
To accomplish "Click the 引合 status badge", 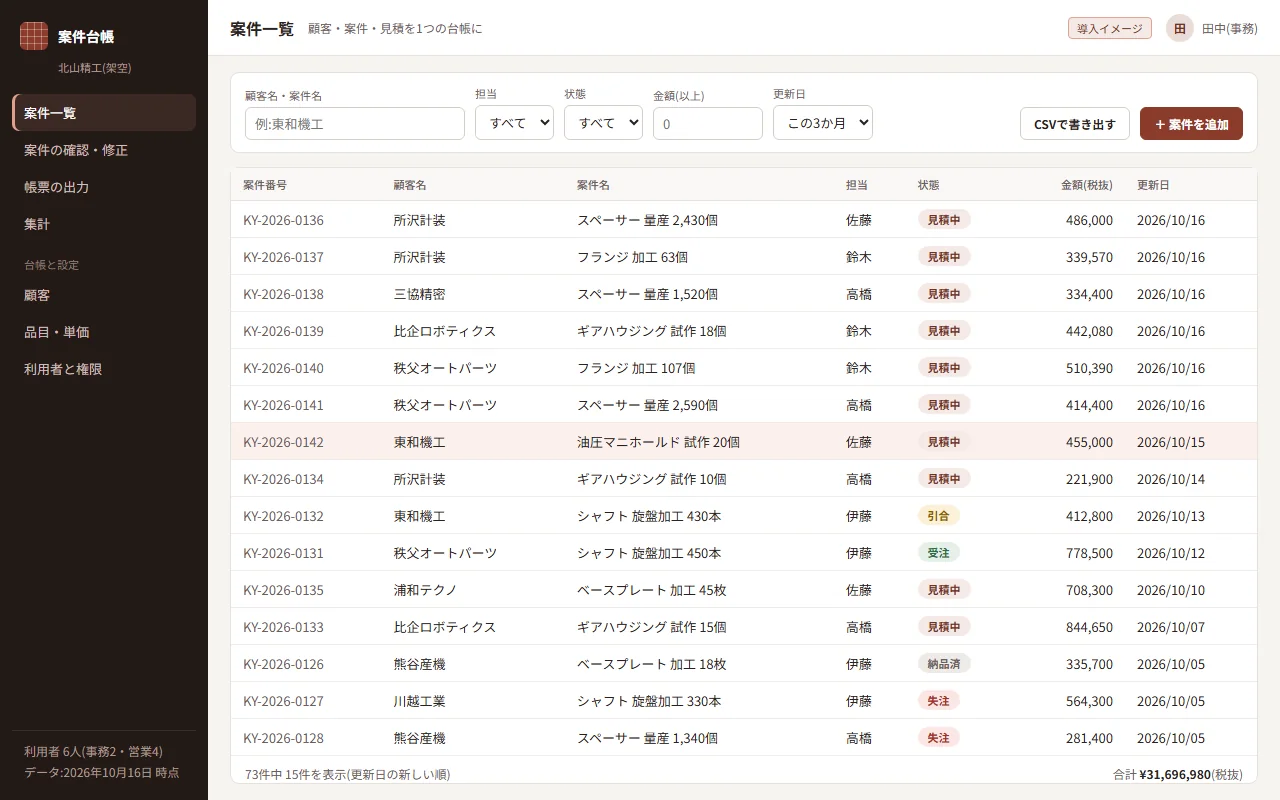I will click(939, 516).
